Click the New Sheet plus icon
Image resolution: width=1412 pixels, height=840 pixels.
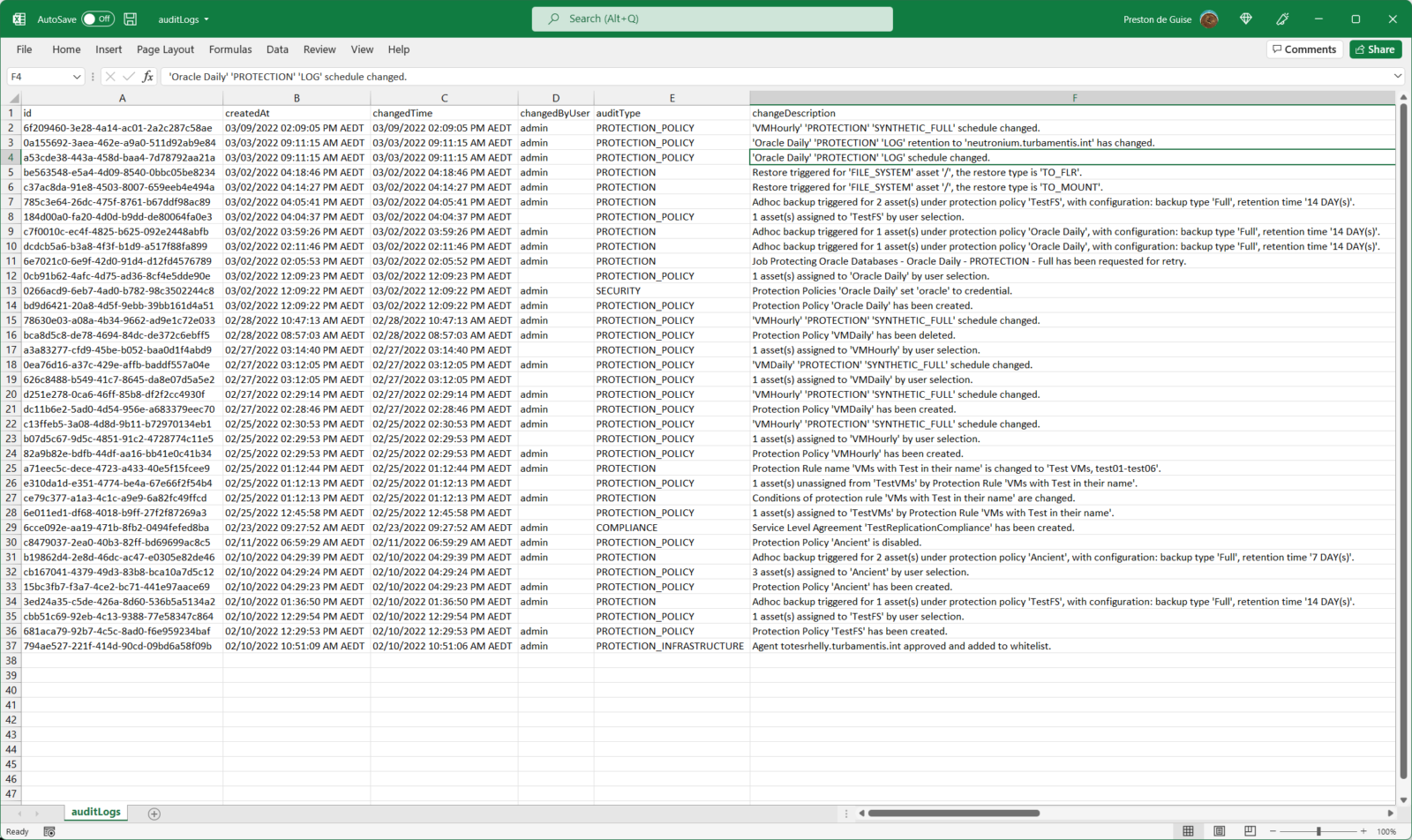tap(154, 813)
